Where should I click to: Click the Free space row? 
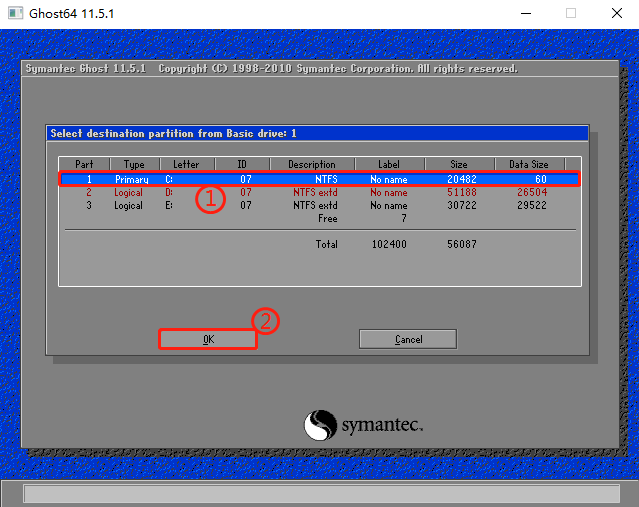pos(320,218)
